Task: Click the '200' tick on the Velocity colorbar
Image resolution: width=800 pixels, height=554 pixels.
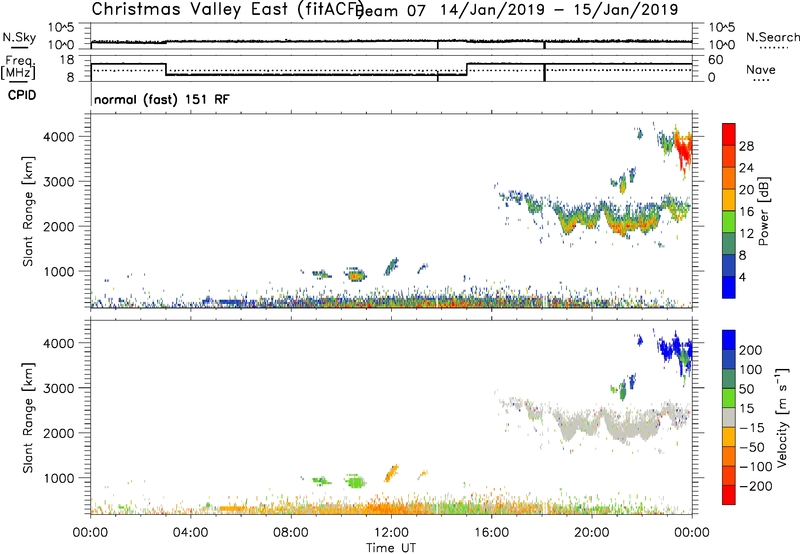Action: click(751, 350)
